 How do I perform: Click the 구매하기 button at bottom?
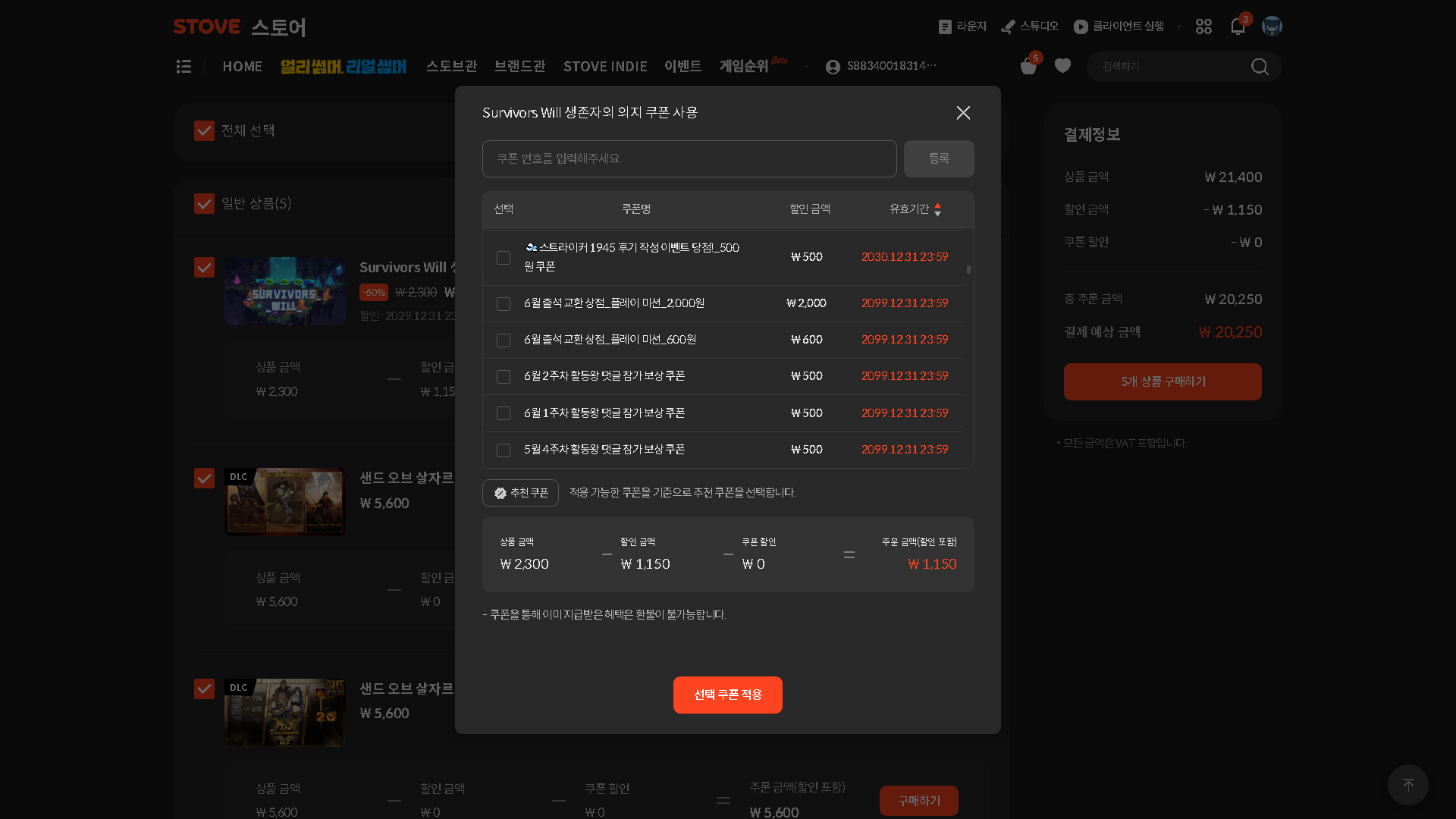[x=919, y=801]
